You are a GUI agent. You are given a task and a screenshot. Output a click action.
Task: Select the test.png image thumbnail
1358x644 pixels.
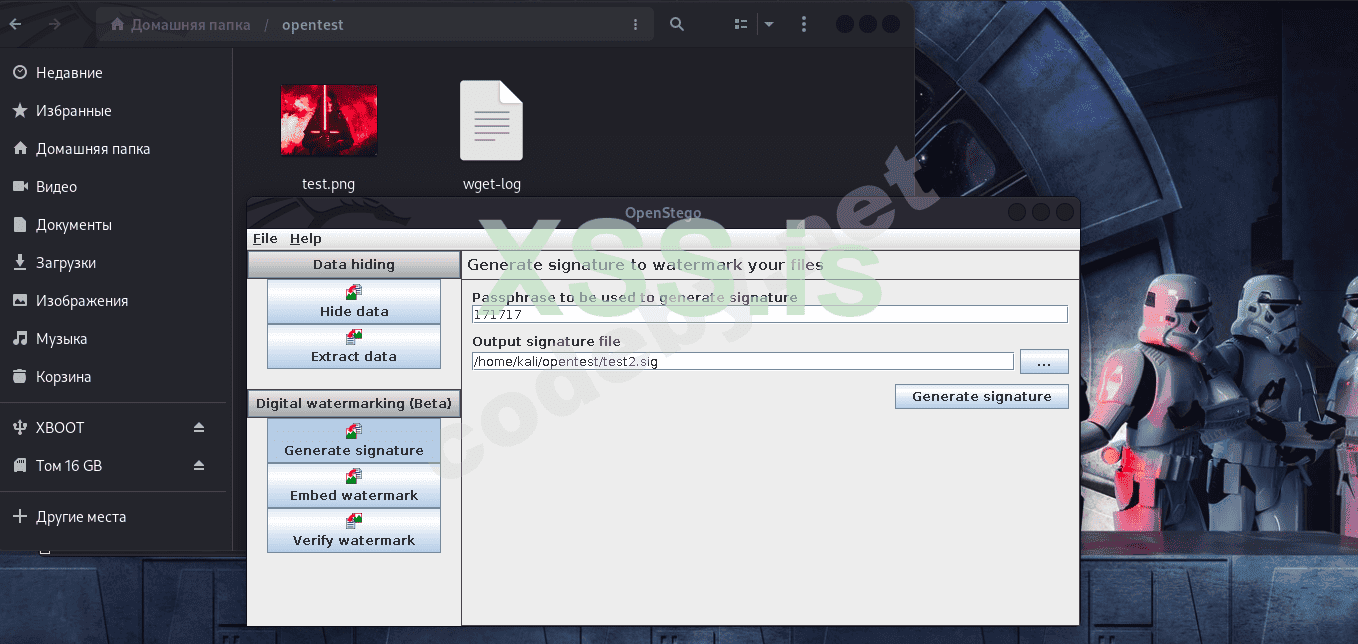329,120
